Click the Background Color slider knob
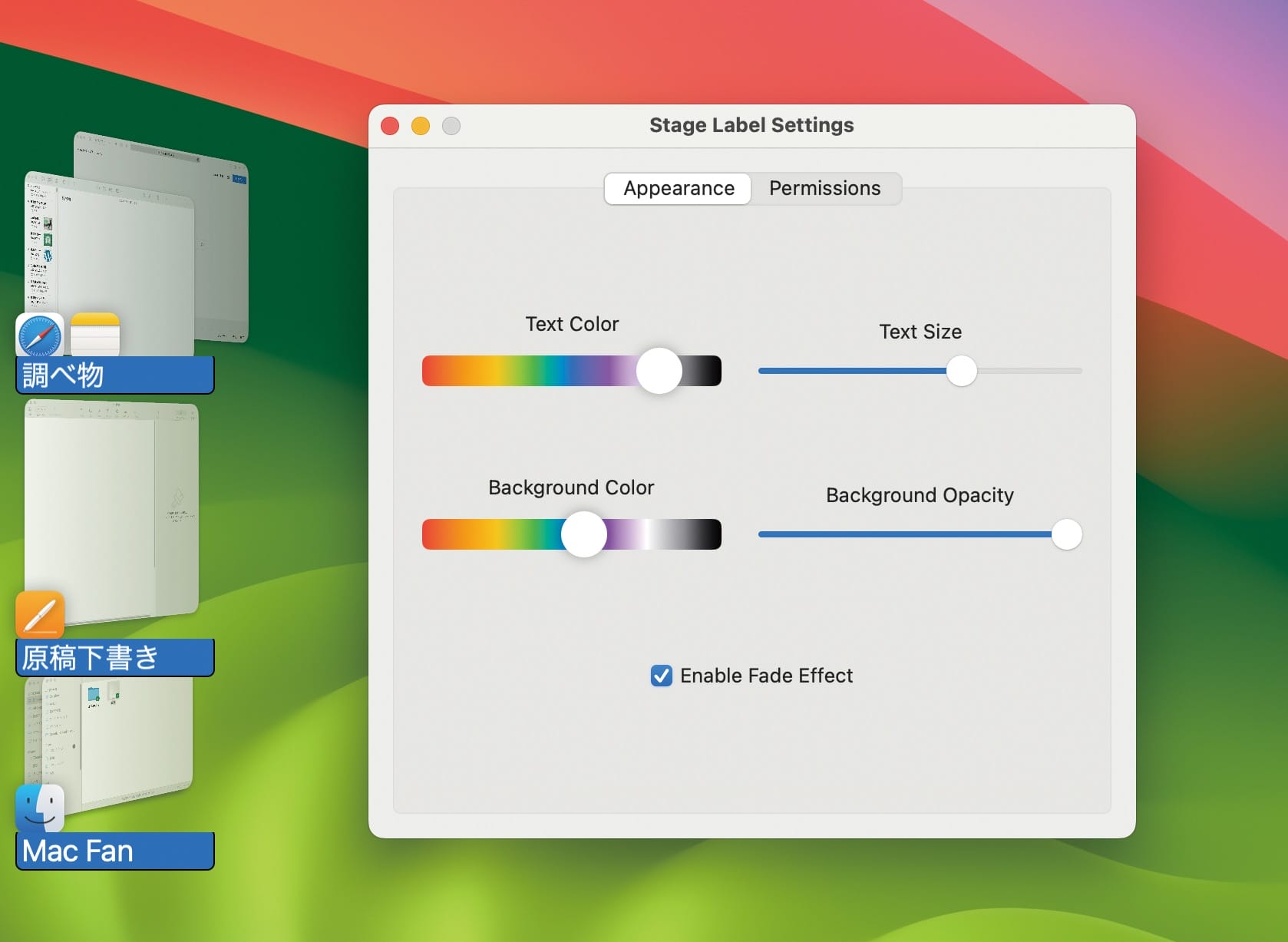 [x=583, y=534]
